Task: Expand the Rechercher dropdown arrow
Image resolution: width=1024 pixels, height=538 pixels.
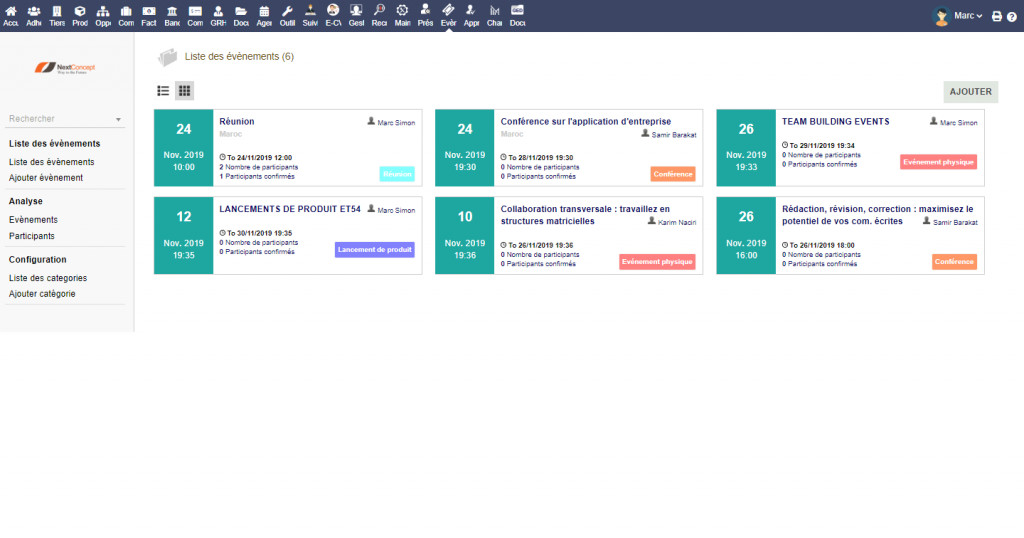Action: click(x=118, y=119)
